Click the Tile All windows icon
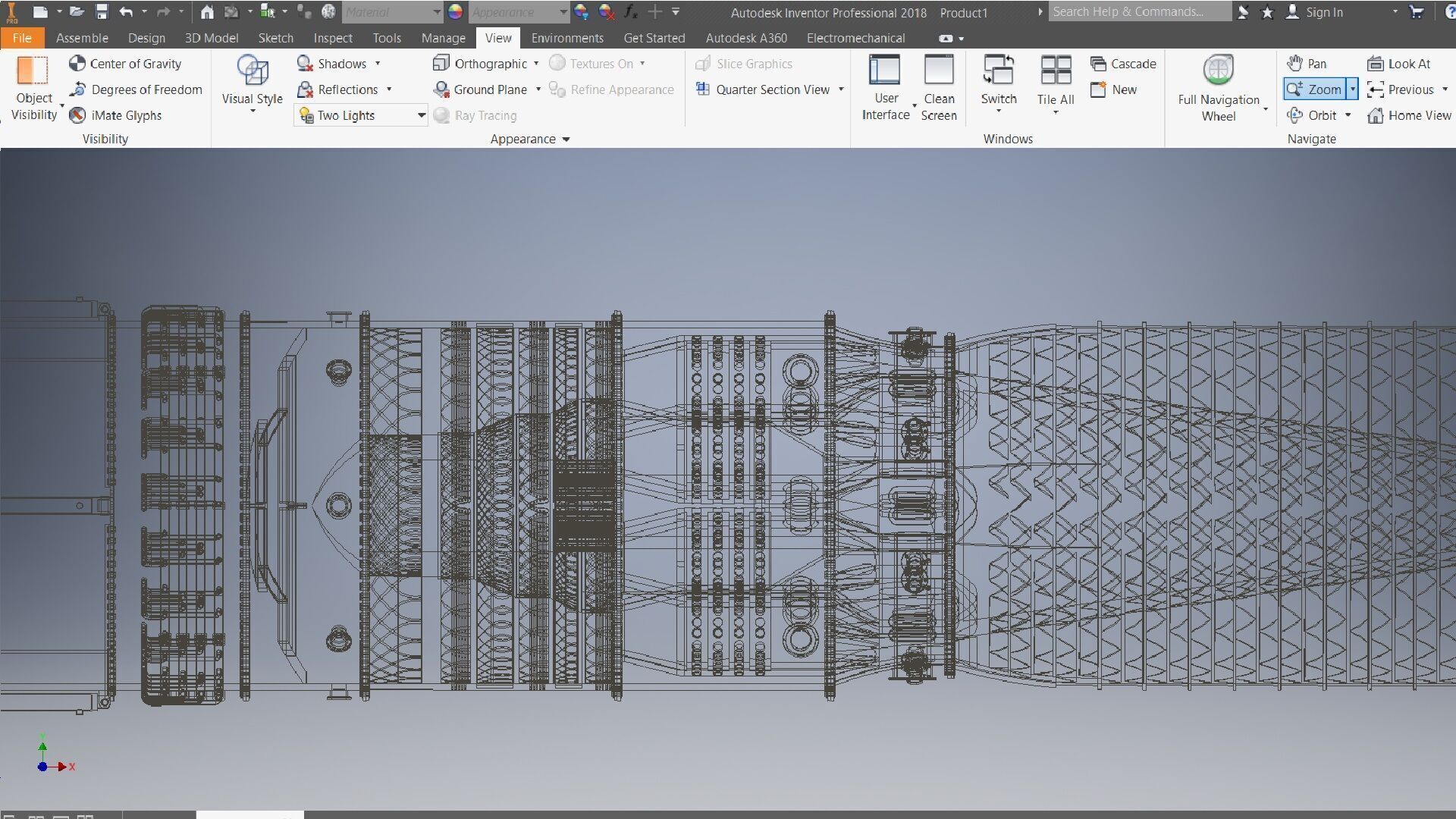Image resolution: width=1456 pixels, height=819 pixels. [x=1055, y=71]
